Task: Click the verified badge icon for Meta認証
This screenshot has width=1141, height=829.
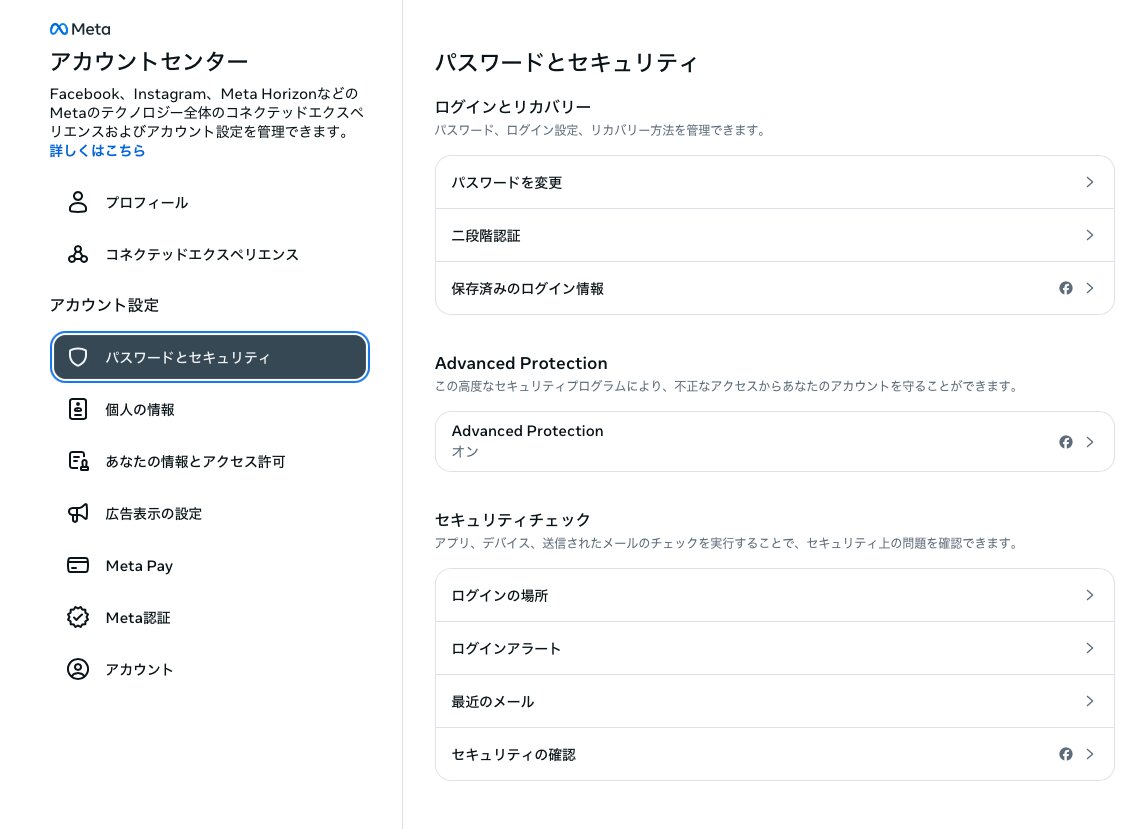Action: pos(78,617)
